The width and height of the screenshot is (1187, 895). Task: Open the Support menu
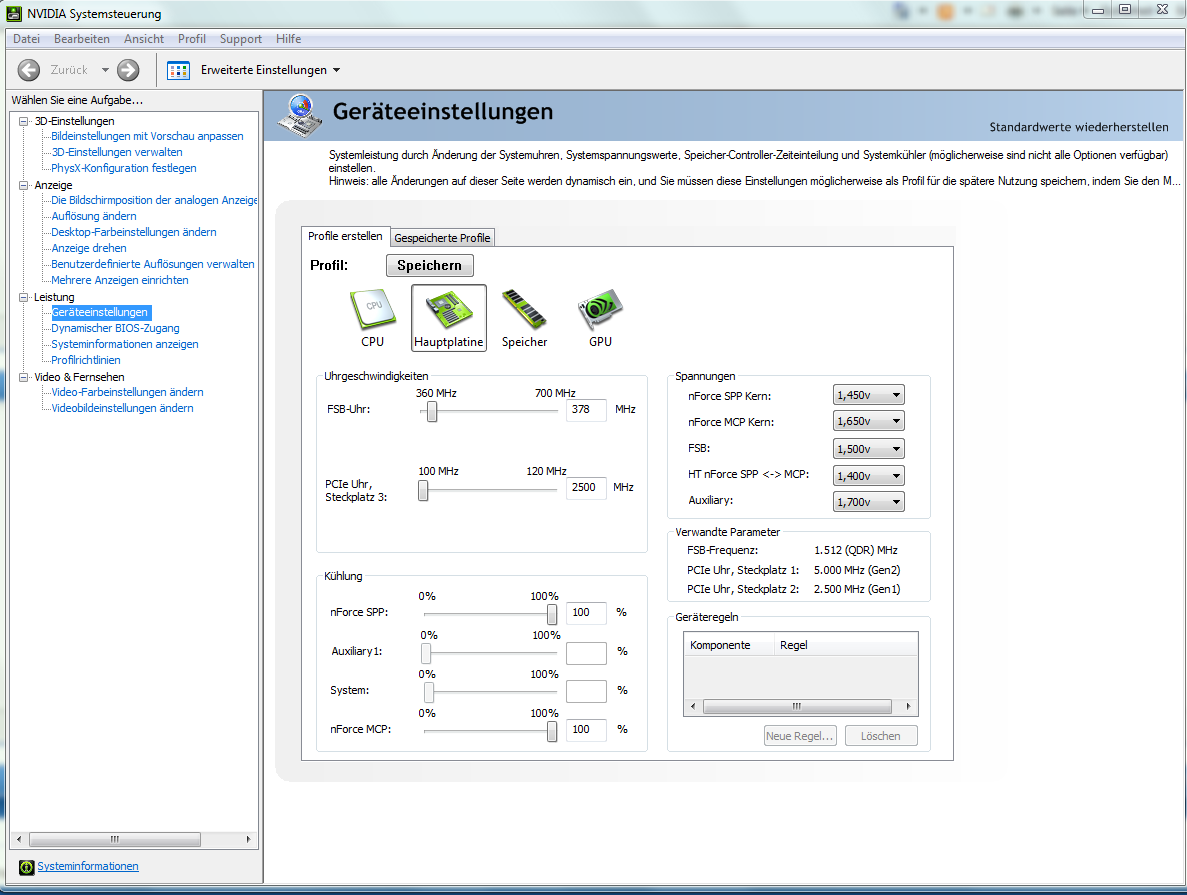pyautogui.click(x=241, y=39)
